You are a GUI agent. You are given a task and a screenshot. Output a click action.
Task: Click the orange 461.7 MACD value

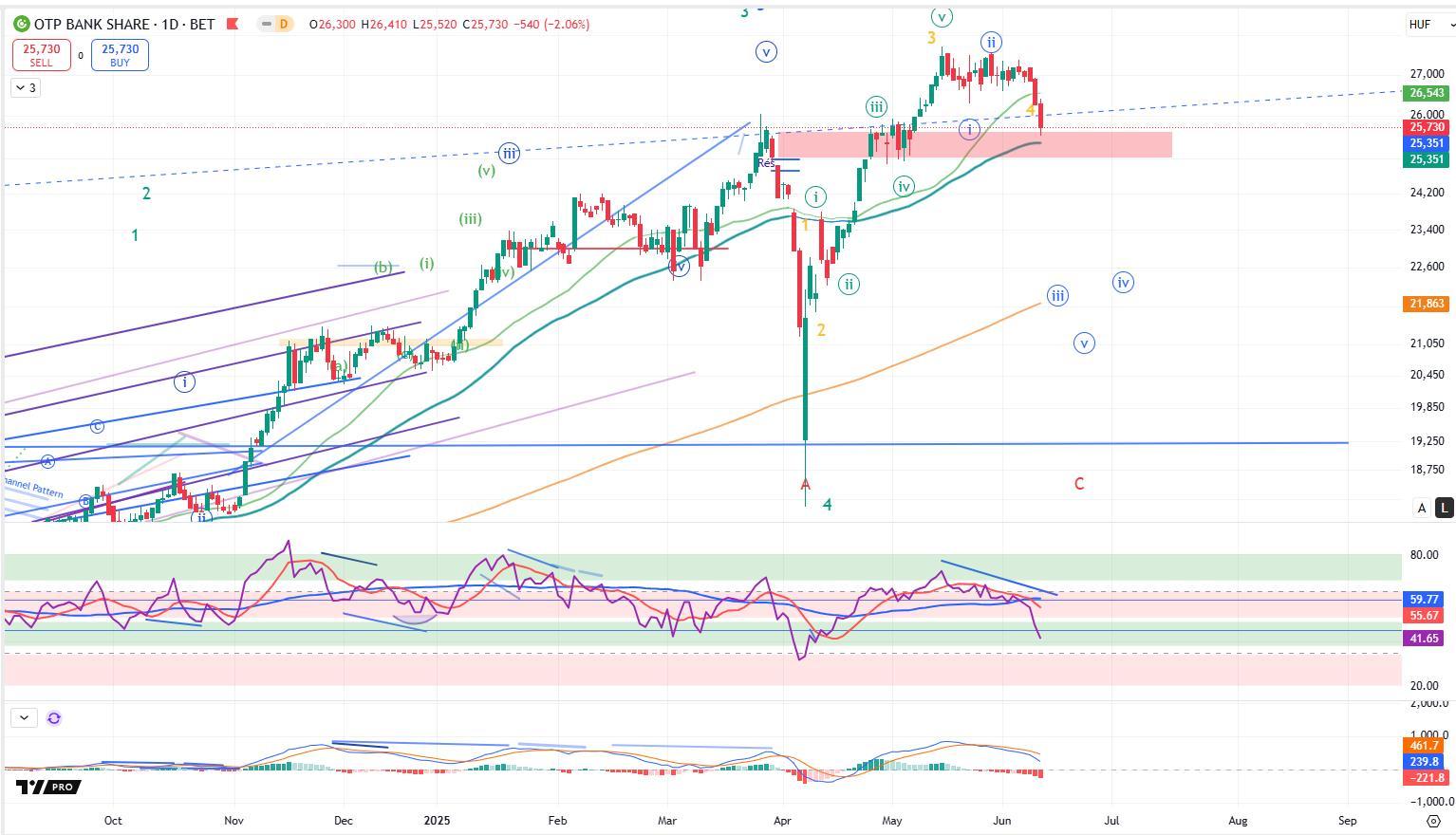point(1425,746)
